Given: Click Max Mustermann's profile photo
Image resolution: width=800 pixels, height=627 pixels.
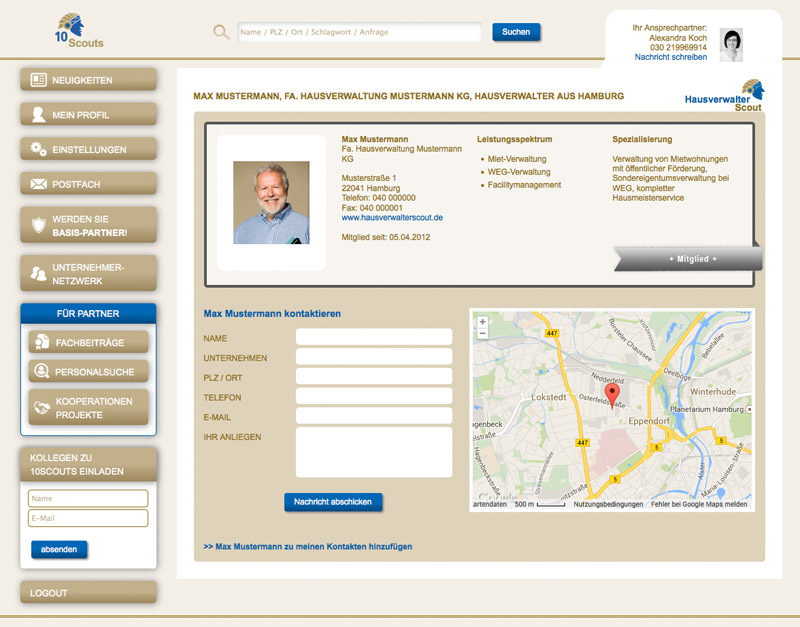Looking at the screenshot, I should 271,203.
